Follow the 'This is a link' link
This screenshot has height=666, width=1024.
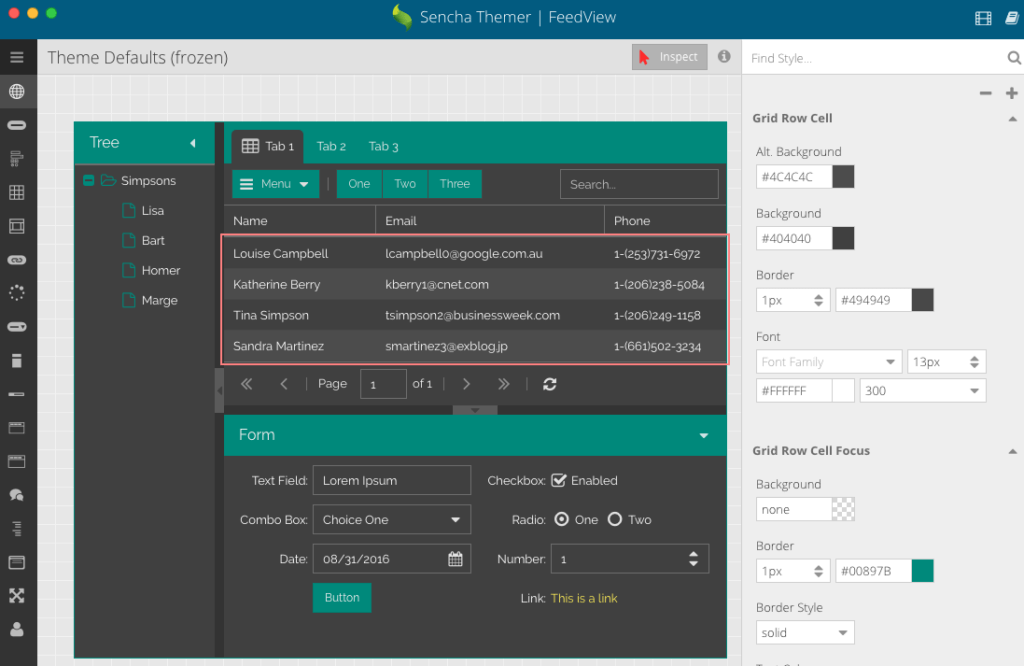click(584, 598)
